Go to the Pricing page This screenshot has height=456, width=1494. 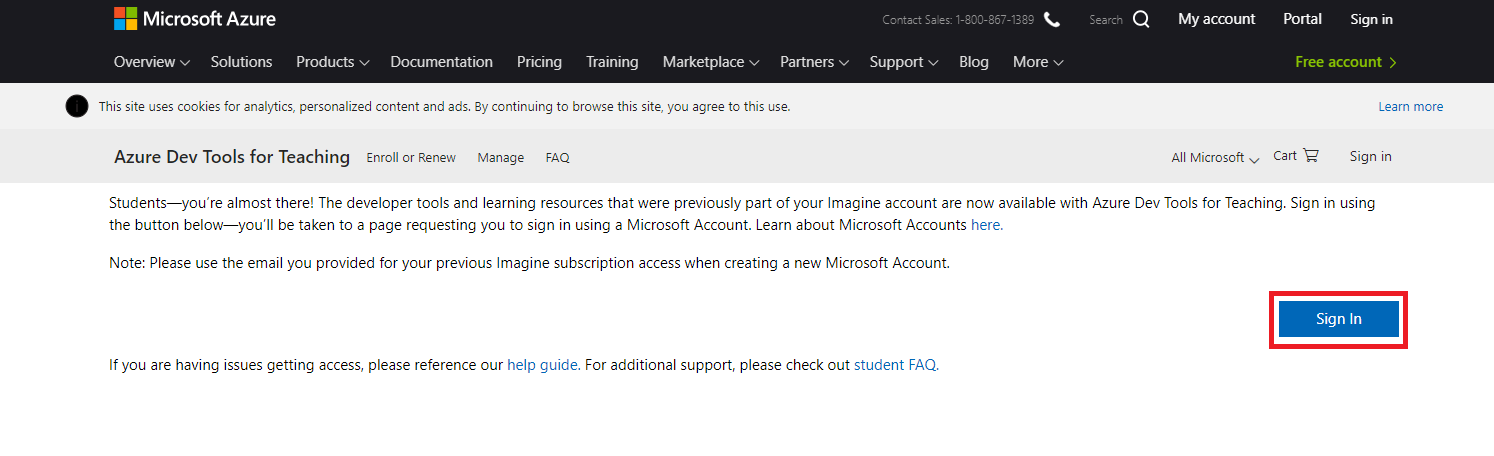pyautogui.click(x=539, y=62)
